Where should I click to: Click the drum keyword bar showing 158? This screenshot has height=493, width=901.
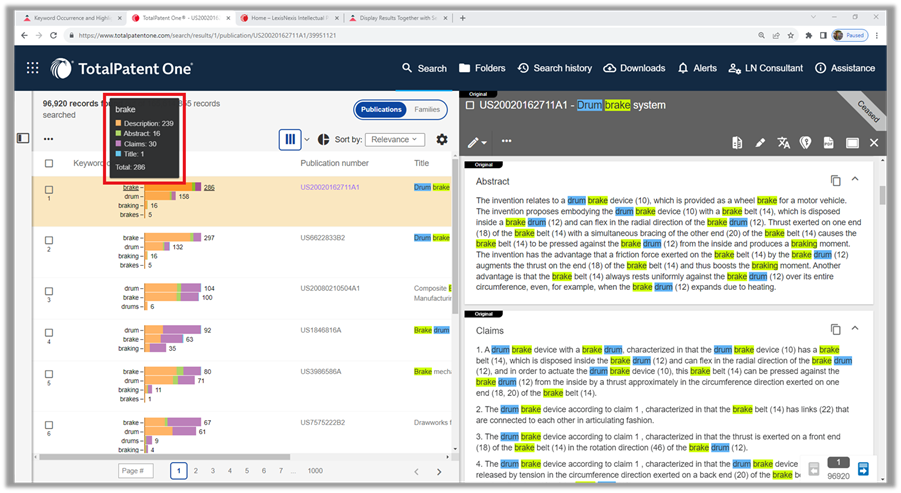click(x=160, y=197)
